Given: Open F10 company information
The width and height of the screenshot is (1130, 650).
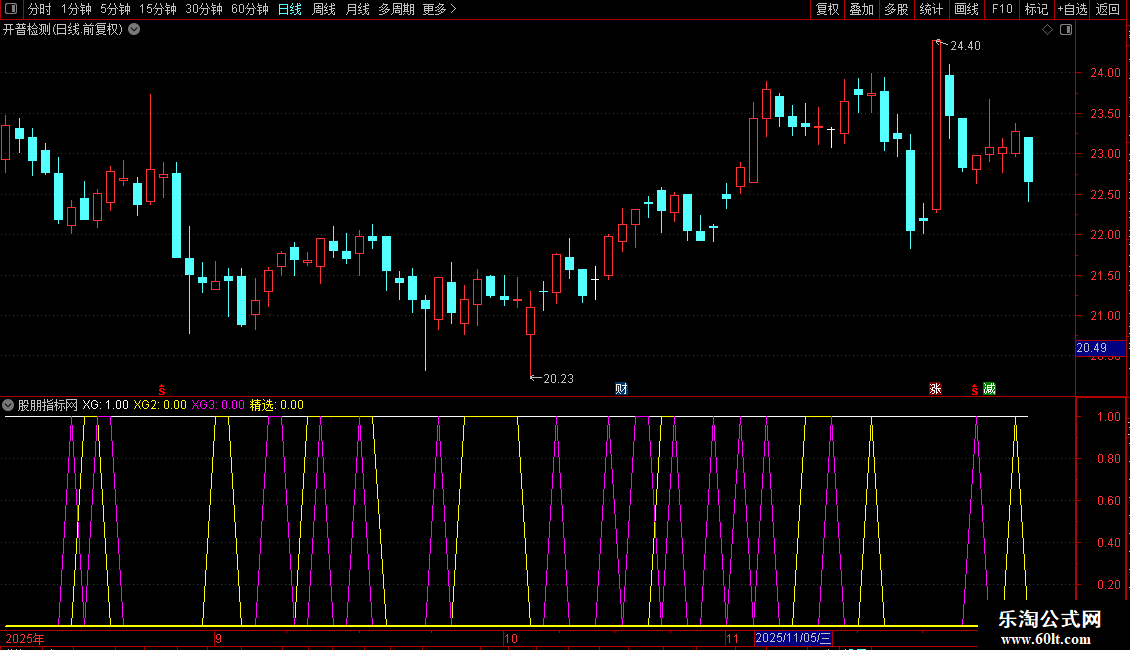Looking at the screenshot, I should pos(1002,9).
